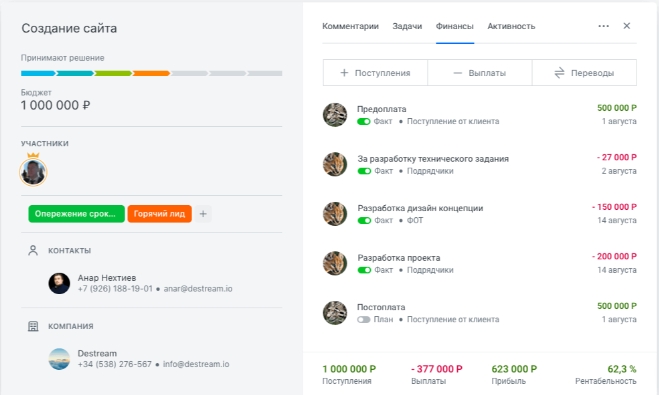Click the Принимают решение stage label
This screenshot has height=395, width=659.
tap(63, 58)
